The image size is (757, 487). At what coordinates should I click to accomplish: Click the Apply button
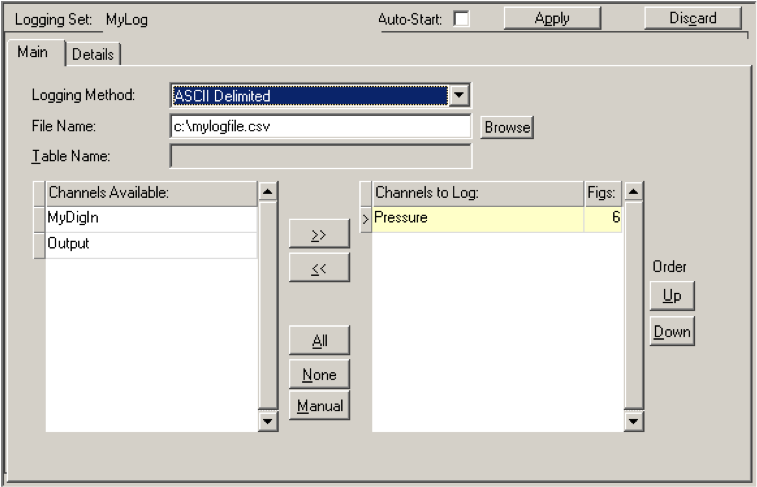point(552,18)
